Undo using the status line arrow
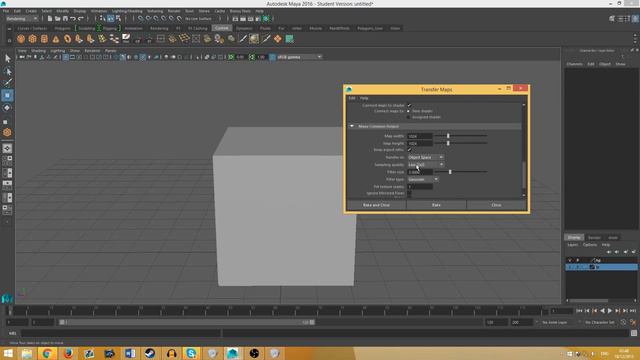This screenshot has width=640, height=360. point(73,18)
